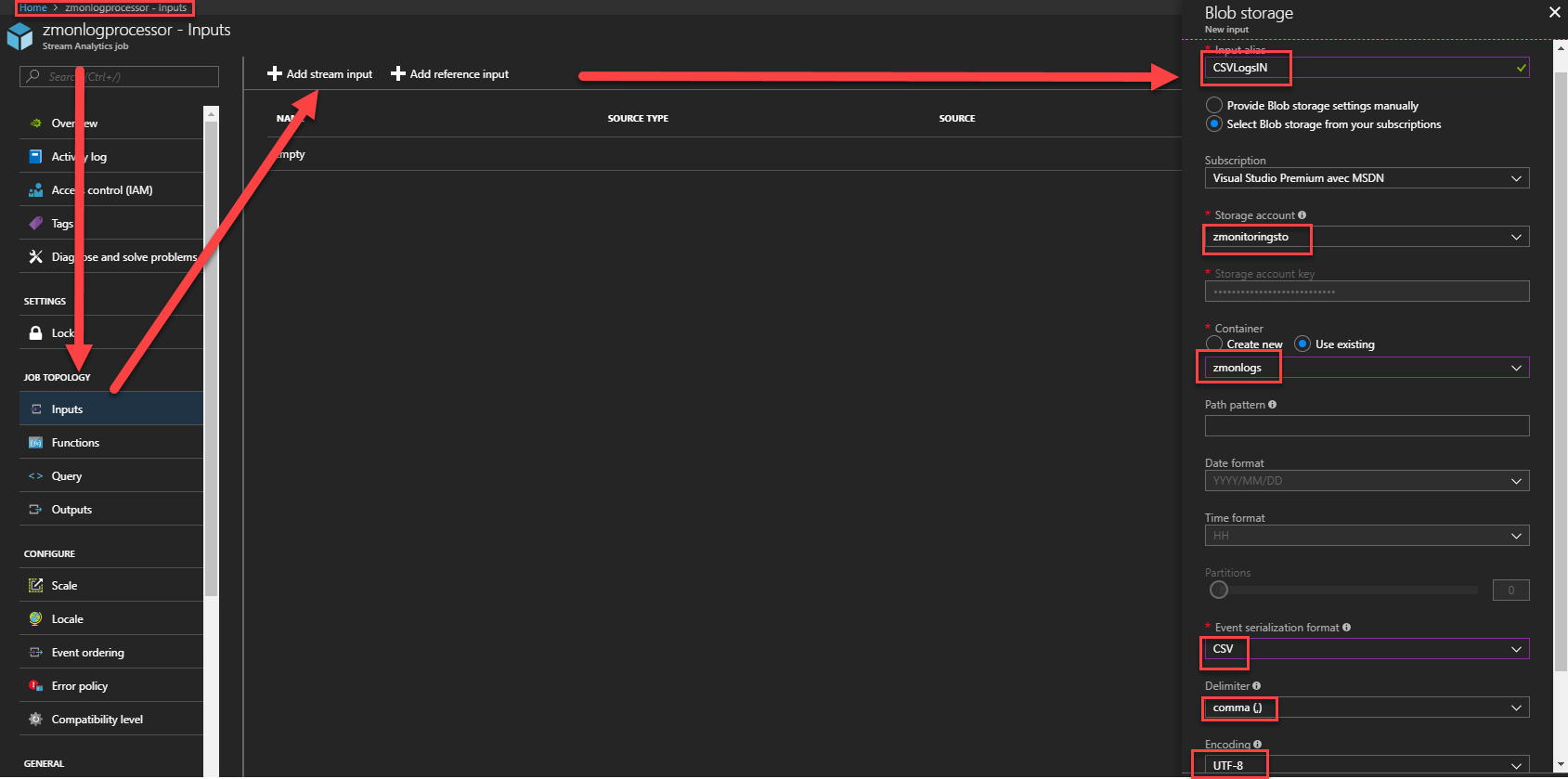Click the Overview sidebar icon
The width and height of the screenshot is (1568, 779).
click(35, 123)
